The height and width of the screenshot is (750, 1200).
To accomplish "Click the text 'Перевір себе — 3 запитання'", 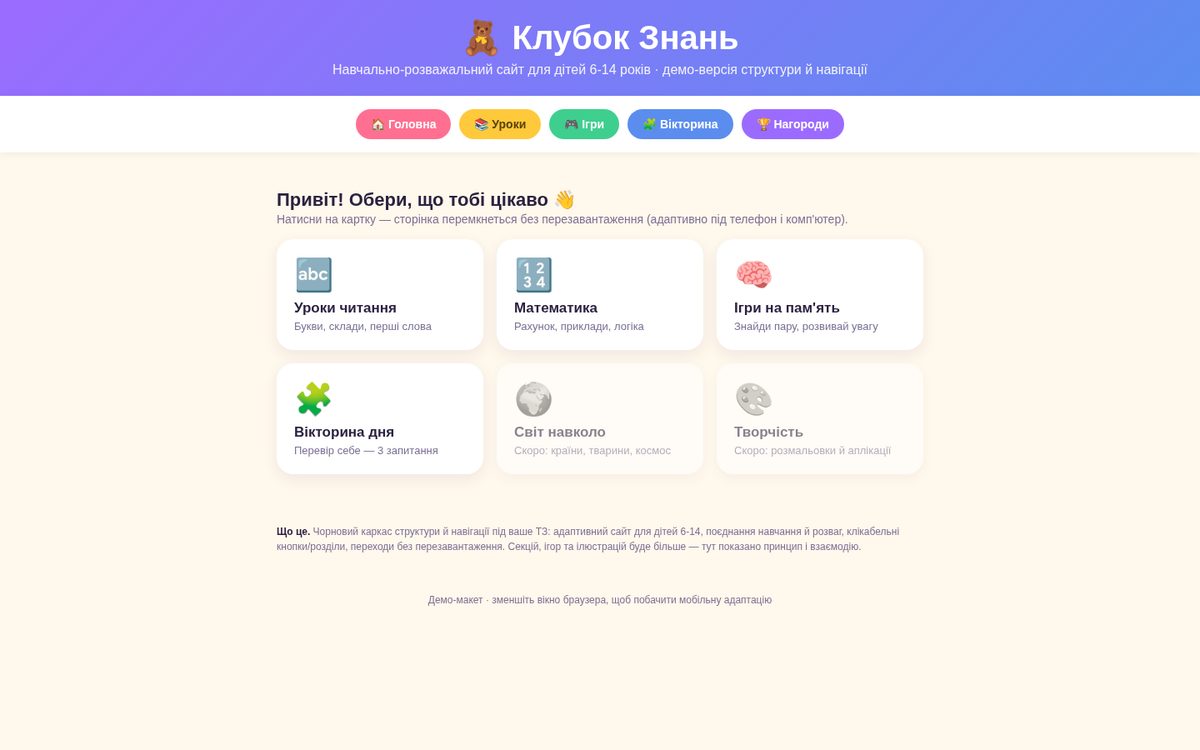I will click(366, 450).
